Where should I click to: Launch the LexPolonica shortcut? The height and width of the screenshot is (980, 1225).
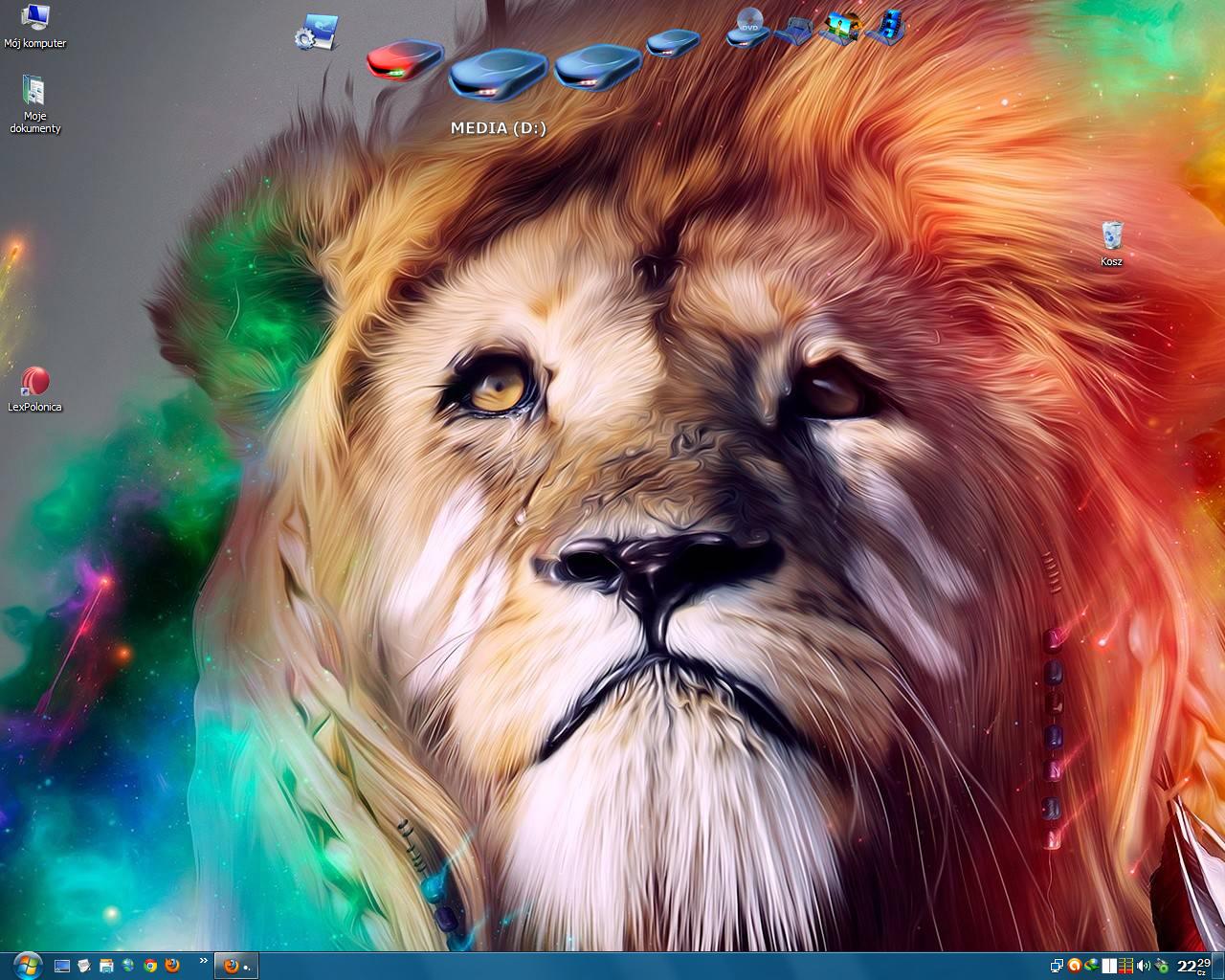pos(34,389)
